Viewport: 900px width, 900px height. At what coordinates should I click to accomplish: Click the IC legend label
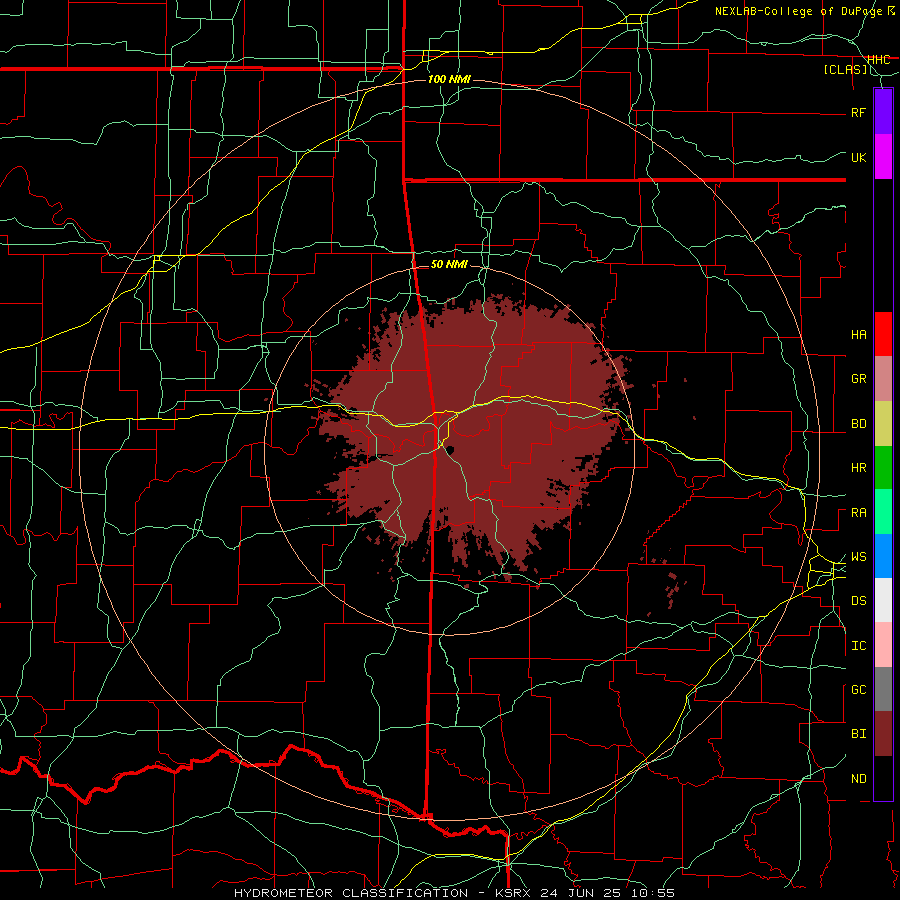click(x=858, y=645)
